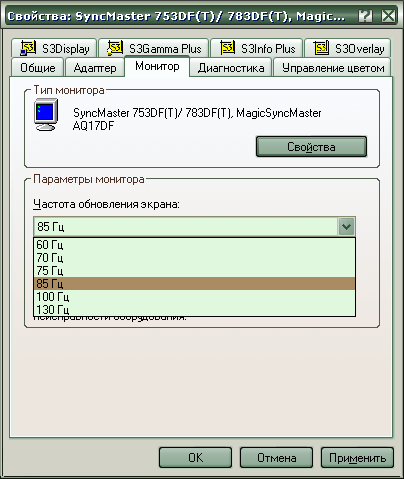The image size is (404, 479).
Task: Switch to the Общие tab
Action: coord(38,68)
